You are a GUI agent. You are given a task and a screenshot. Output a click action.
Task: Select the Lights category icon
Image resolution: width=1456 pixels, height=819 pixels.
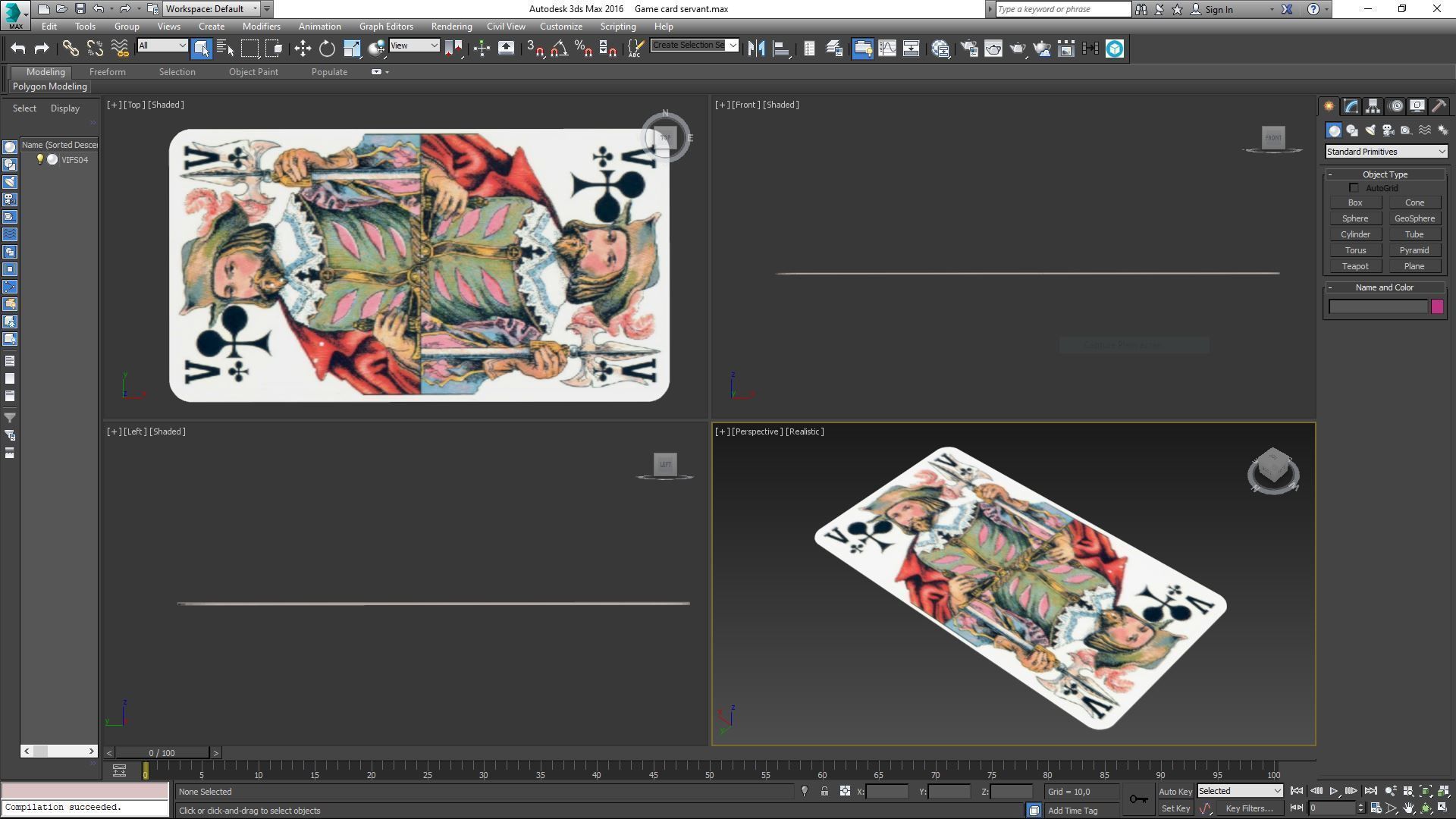1370,130
